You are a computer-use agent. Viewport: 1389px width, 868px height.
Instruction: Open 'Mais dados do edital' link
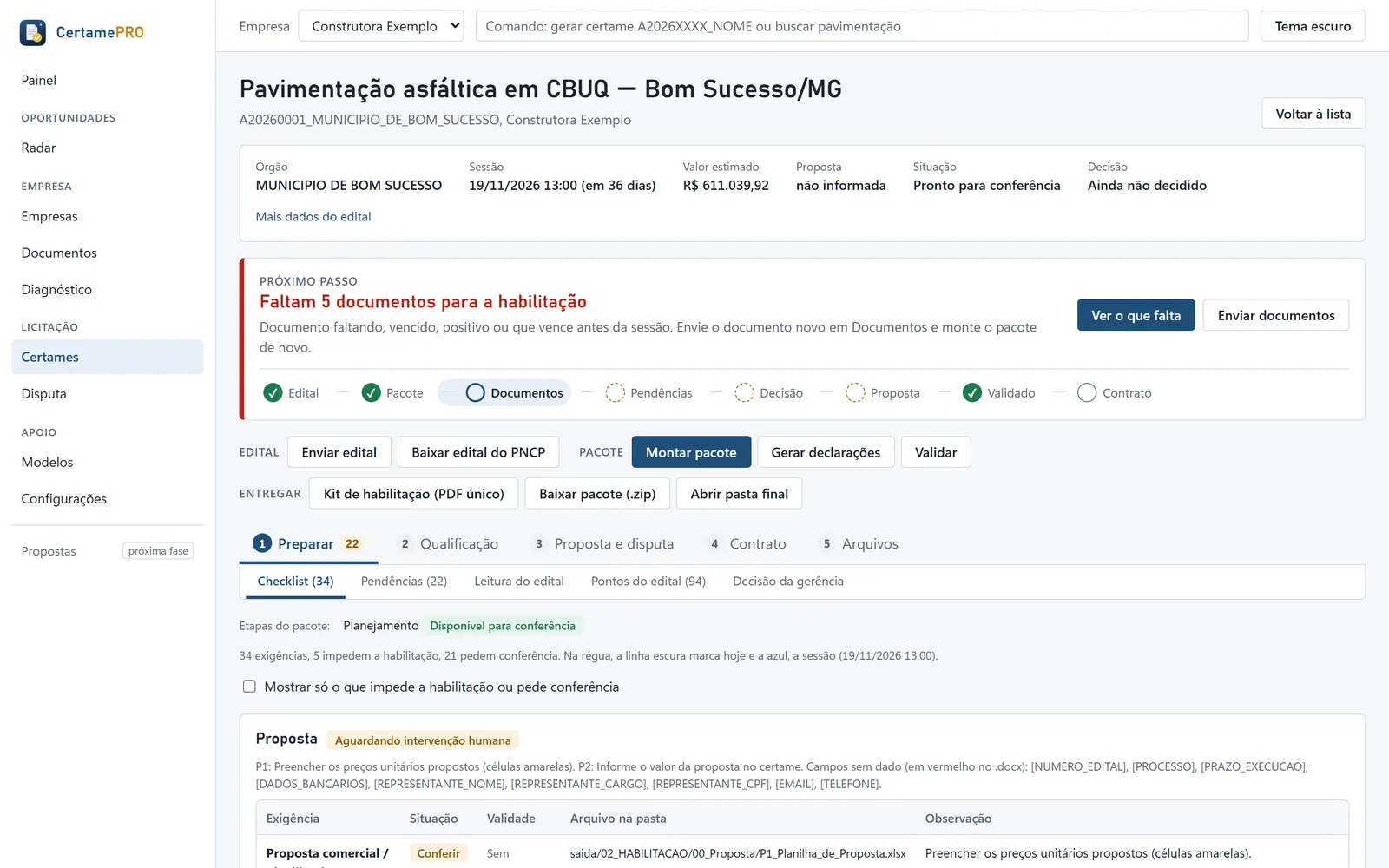[313, 217]
